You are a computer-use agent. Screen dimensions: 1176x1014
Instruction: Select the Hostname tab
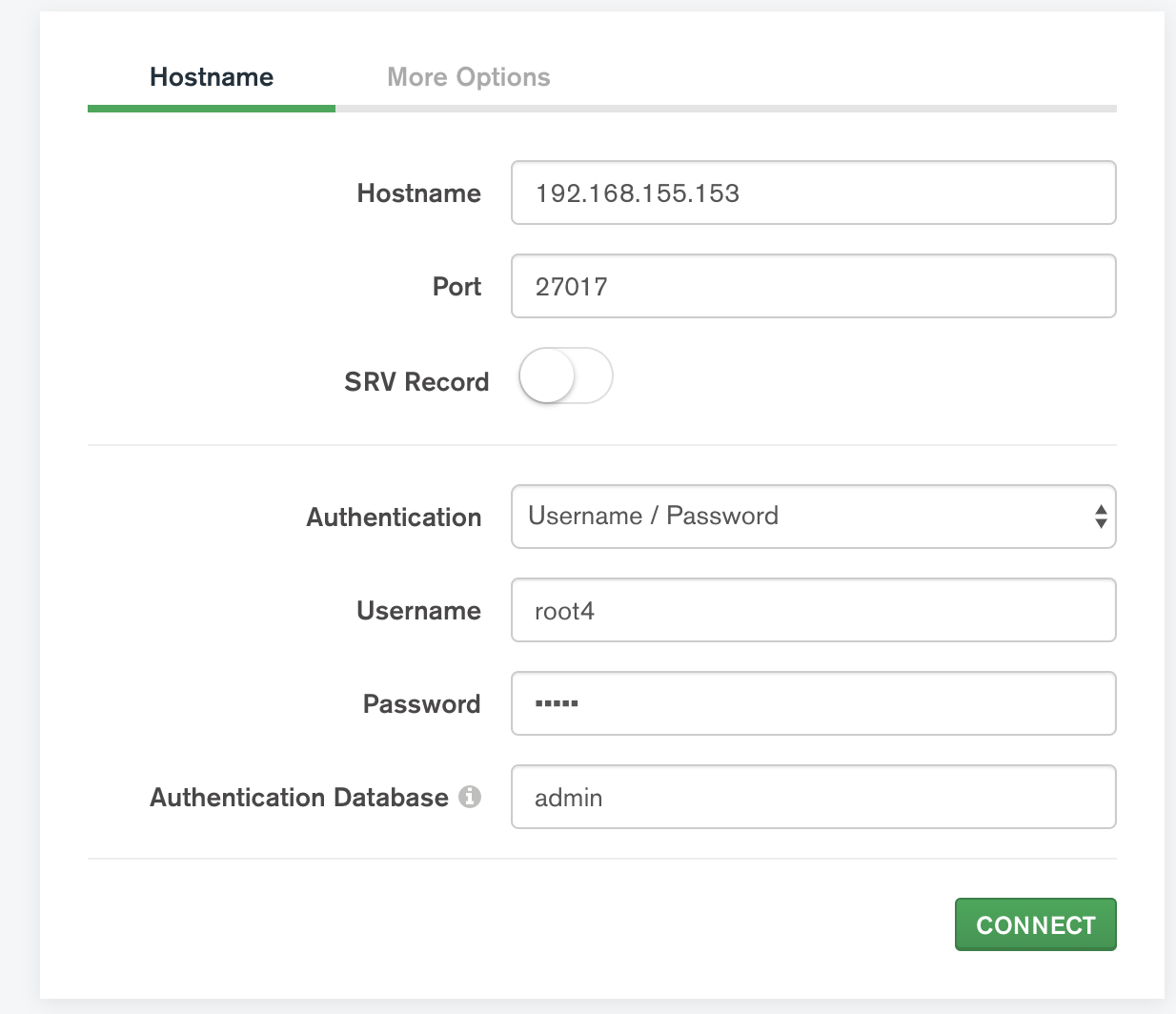tap(212, 77)
